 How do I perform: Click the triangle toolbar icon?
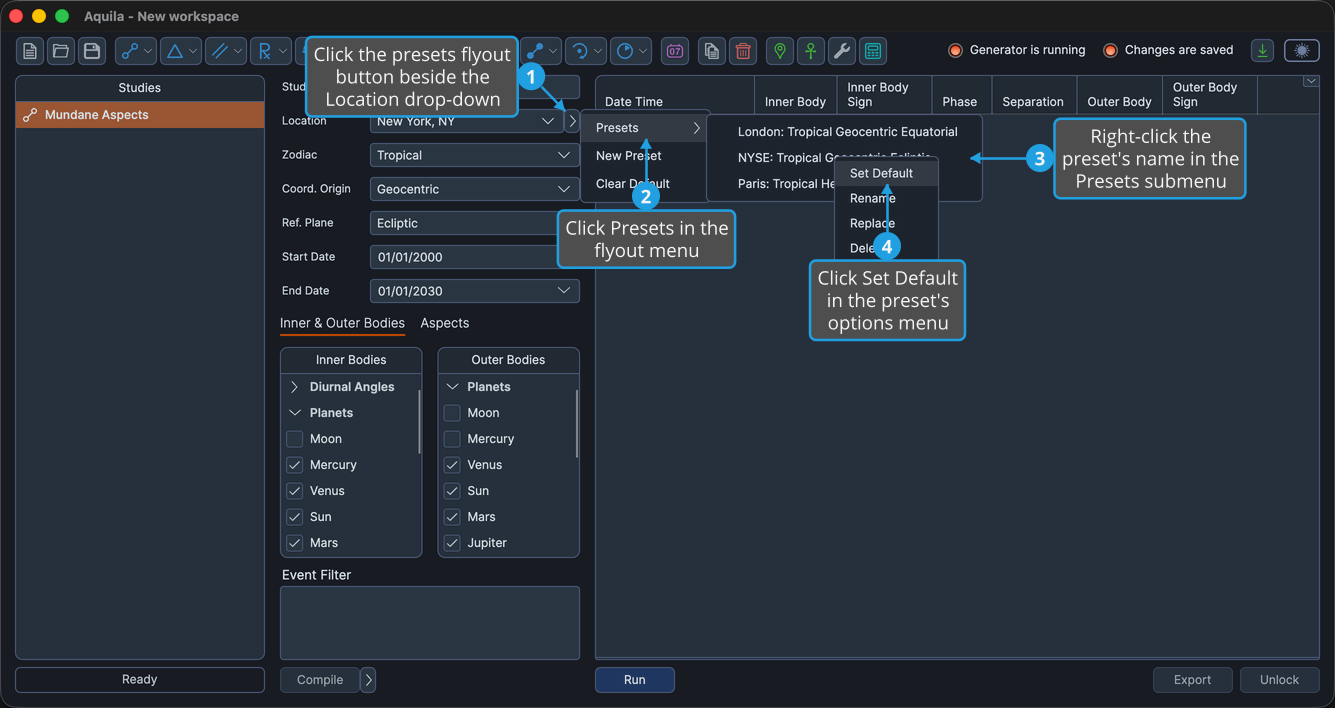175,51
